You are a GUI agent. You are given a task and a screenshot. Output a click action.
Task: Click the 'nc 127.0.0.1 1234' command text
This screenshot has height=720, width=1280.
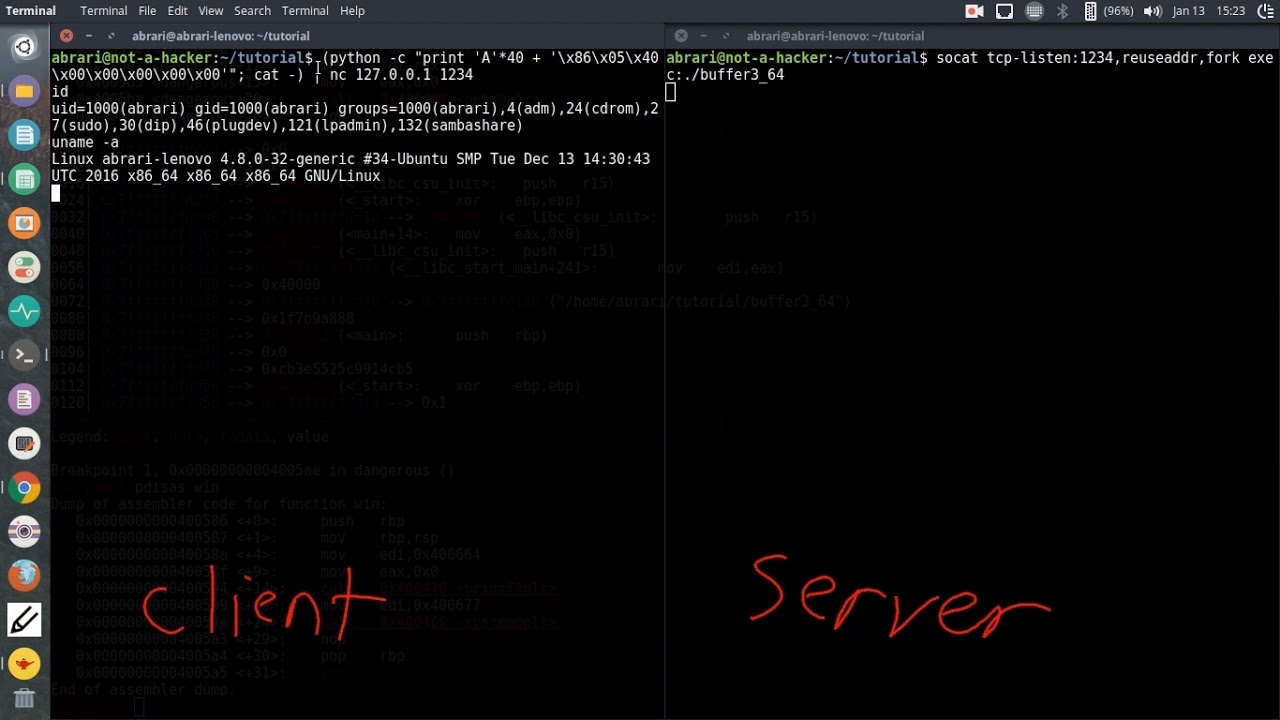click(x=401, y=75)
